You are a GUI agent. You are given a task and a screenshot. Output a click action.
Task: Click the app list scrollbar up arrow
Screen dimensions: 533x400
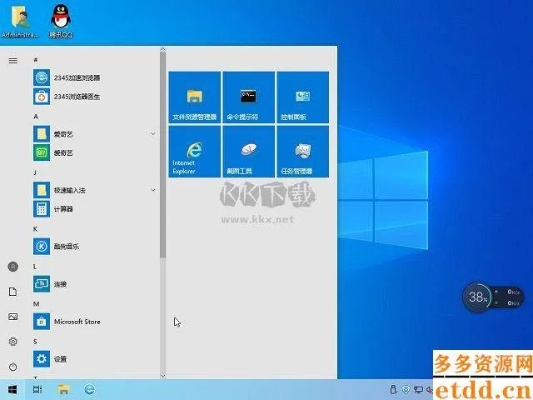163,49
